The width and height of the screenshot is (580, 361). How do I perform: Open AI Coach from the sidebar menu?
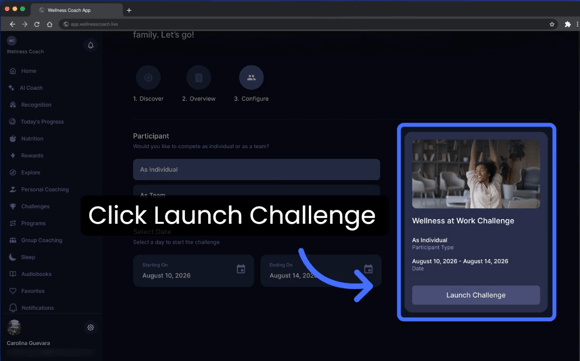(31, 88)
